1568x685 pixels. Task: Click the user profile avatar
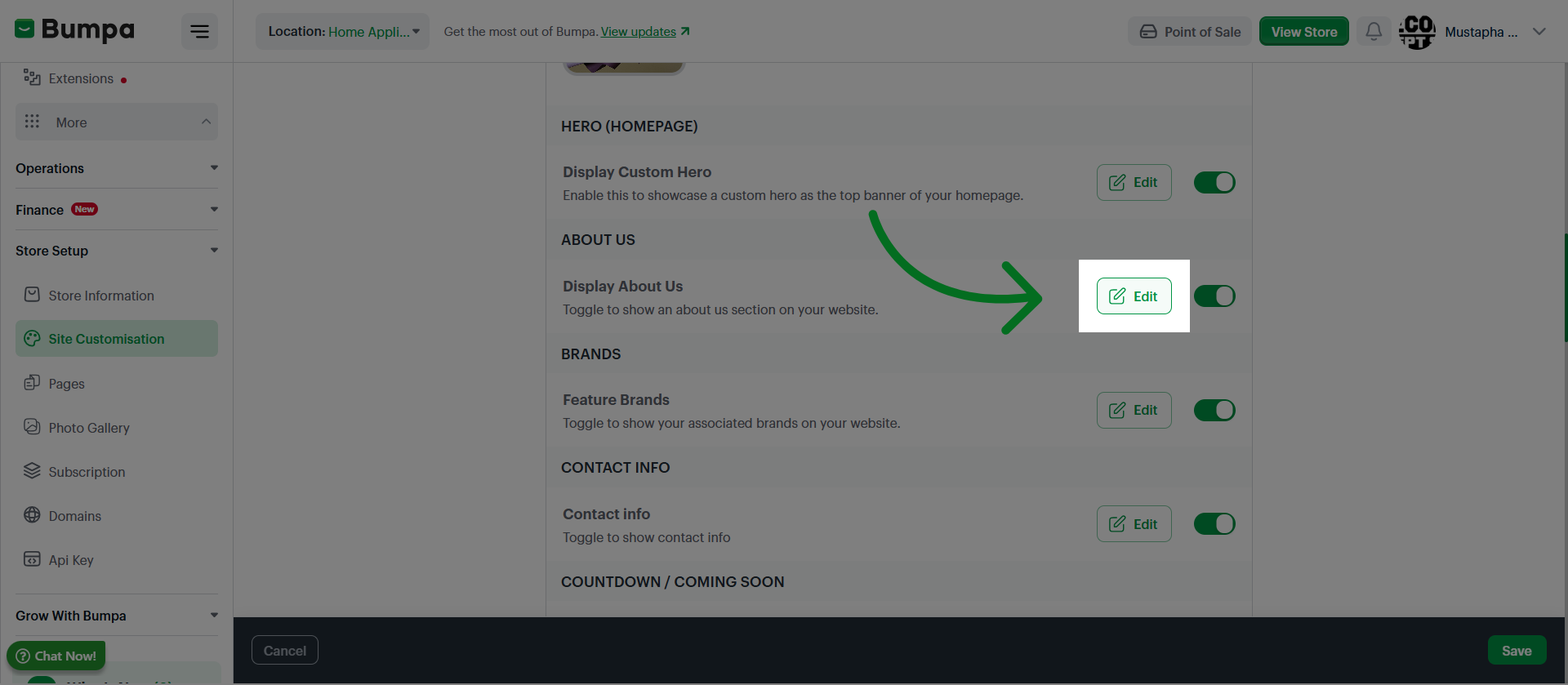1417,32
